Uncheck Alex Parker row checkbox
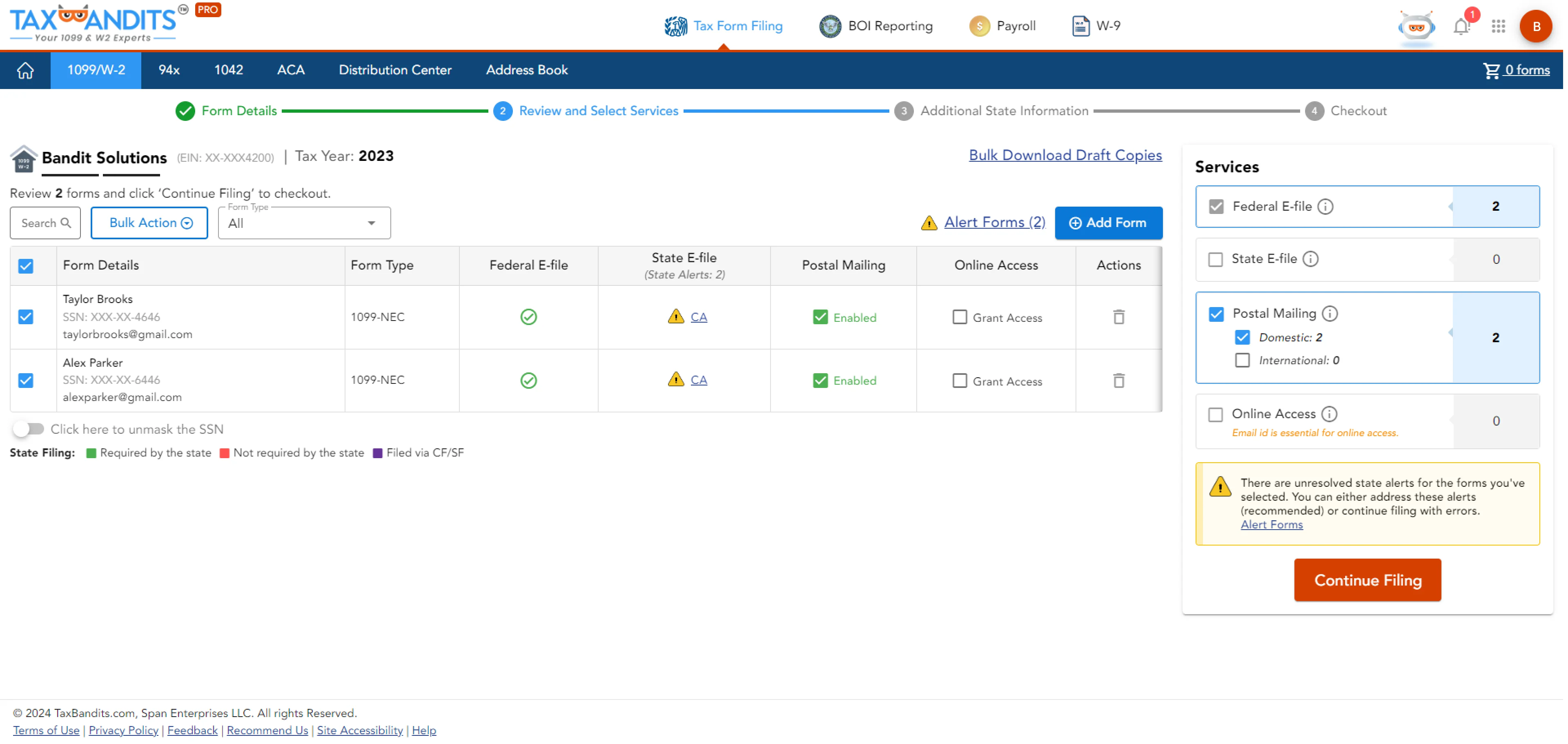Image resolution: width=1568 pixels, height=744 pixels. [26, 381]
